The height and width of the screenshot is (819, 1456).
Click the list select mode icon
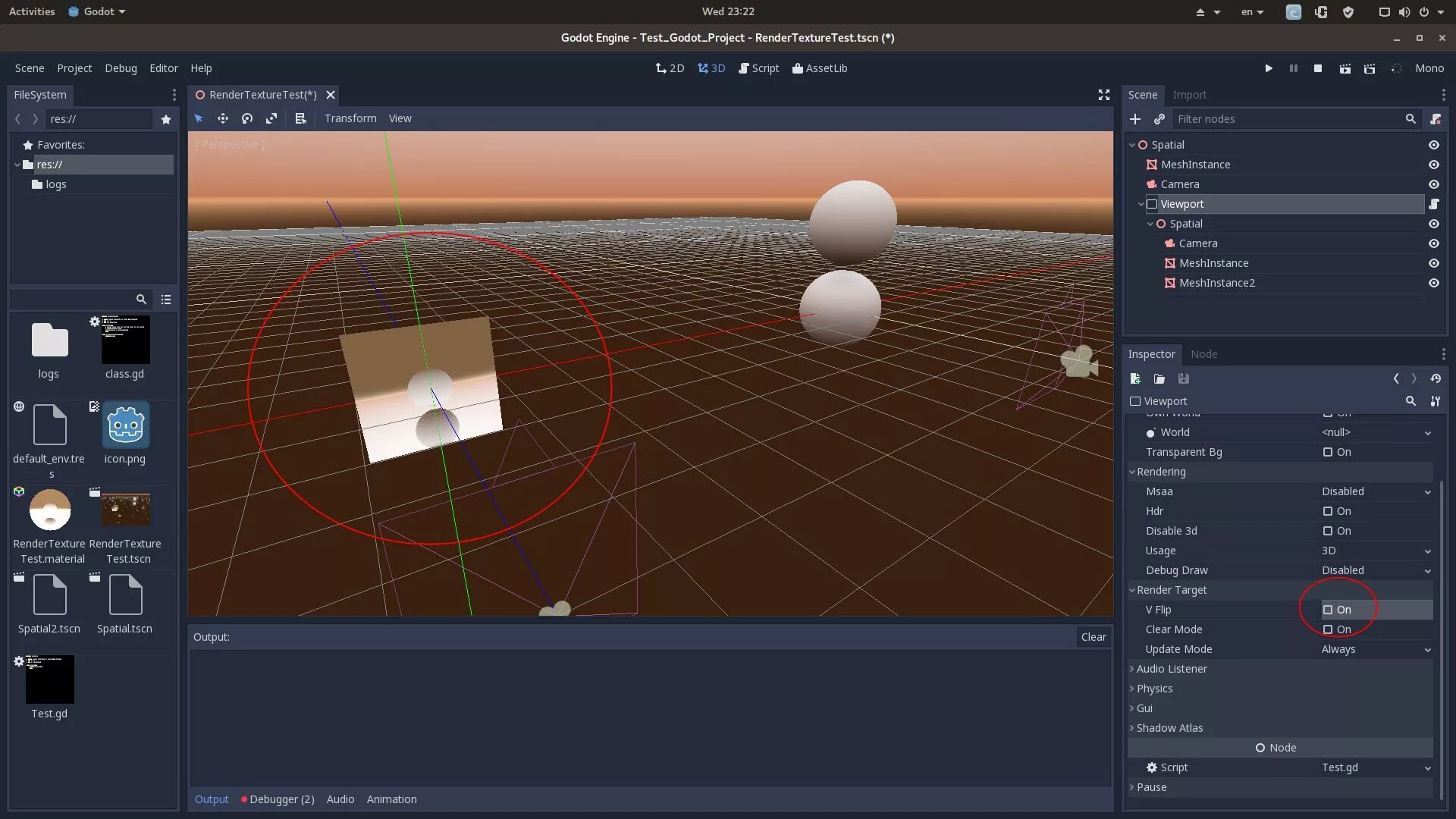click(x=300, y=118)
